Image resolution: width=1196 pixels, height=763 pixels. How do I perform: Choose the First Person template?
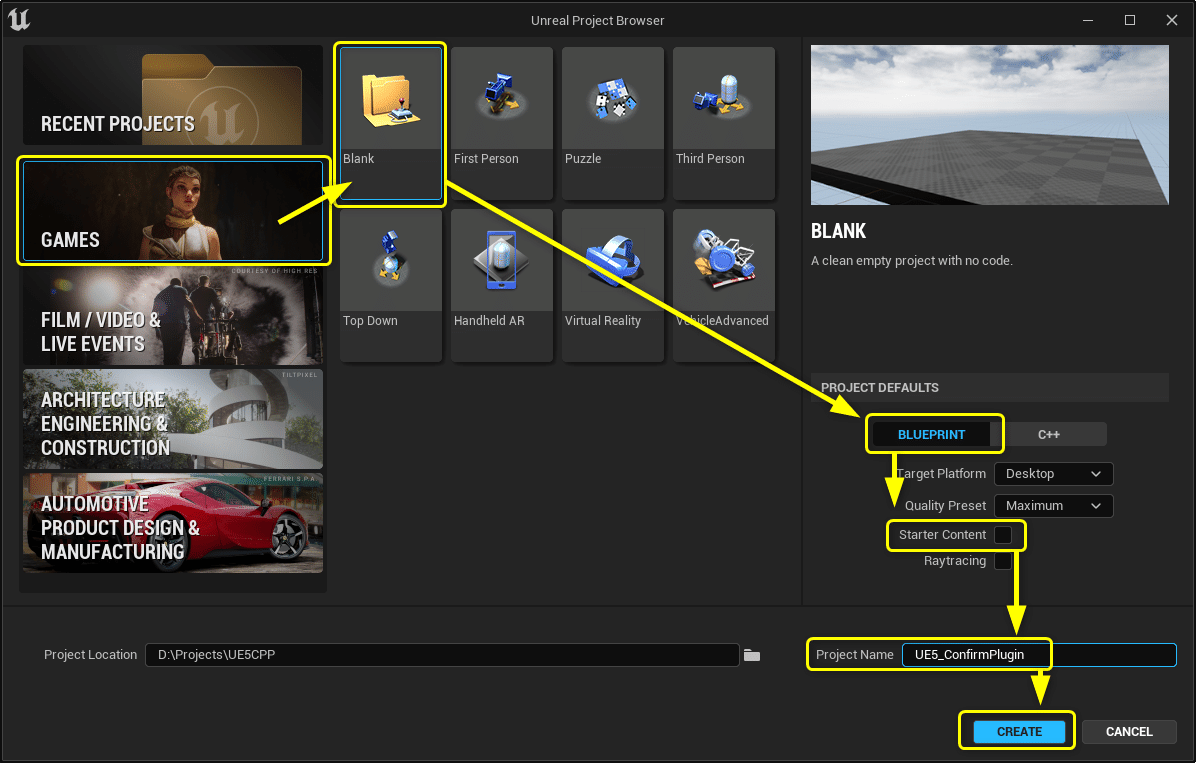point(502,123)
